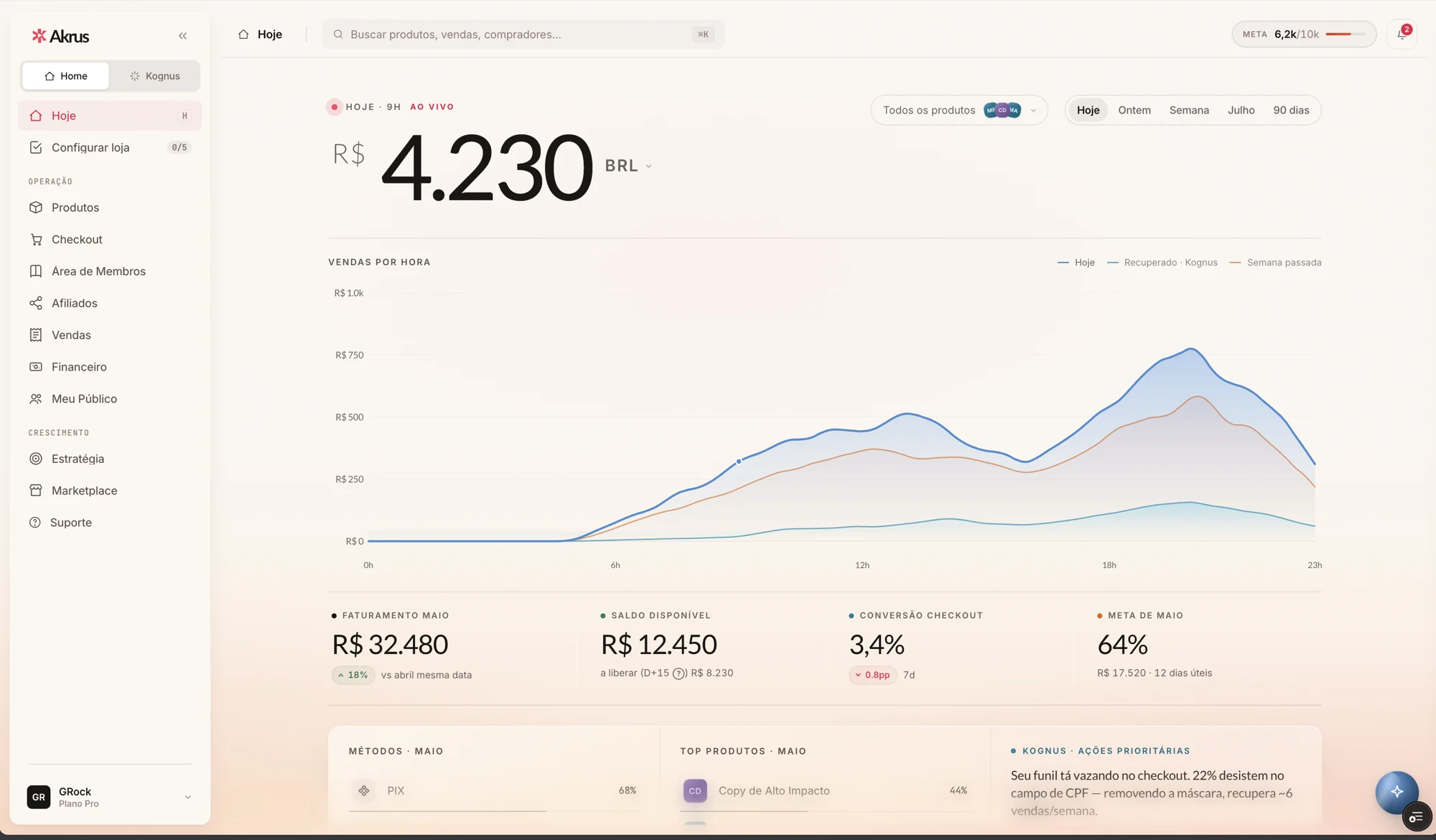
Task: Open the notifications bell
Action: tap(1402, 34)
